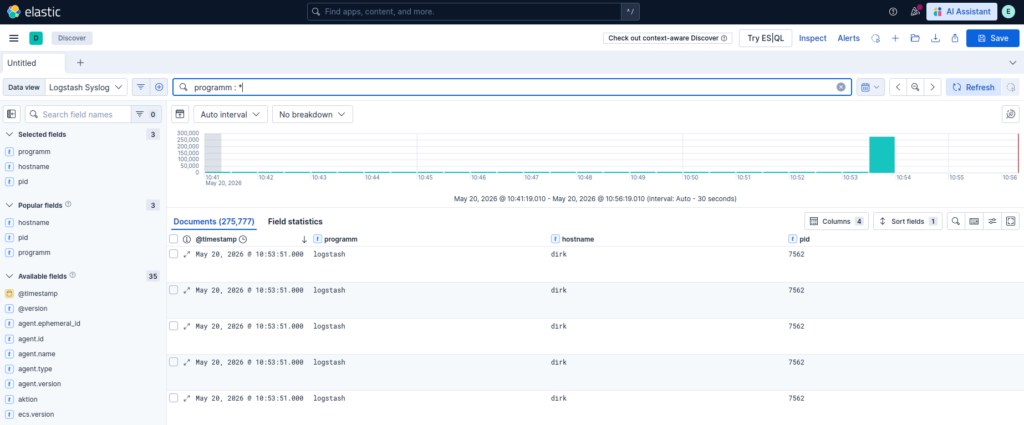Sort by the @timestamp column header
The width and height of the screenshot is (1024, 425).
click(216, 240)
